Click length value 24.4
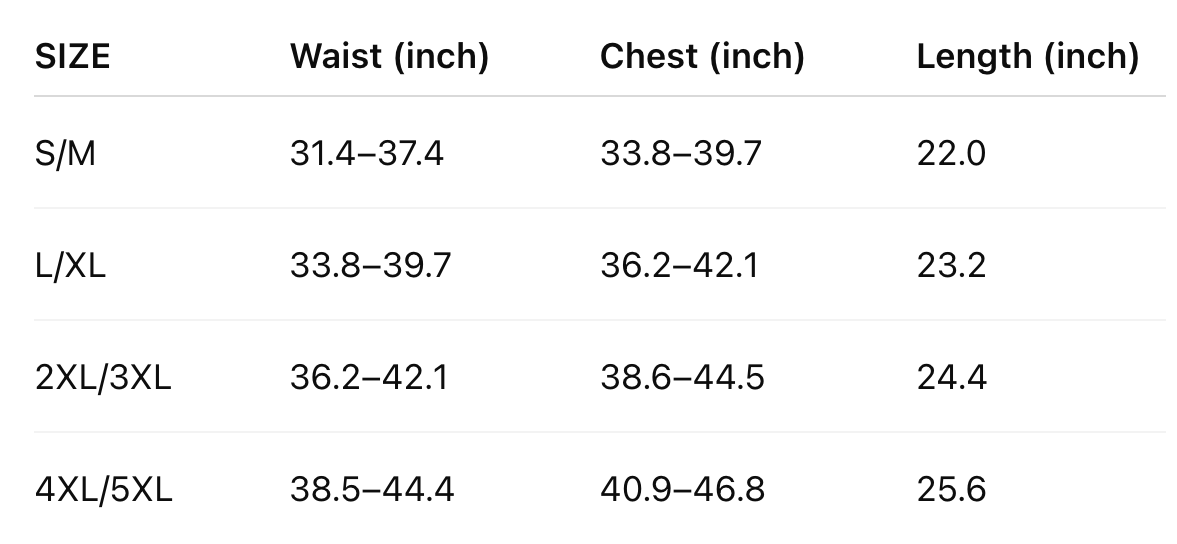This screenshot has height=544, width=1177. (951, 378)
